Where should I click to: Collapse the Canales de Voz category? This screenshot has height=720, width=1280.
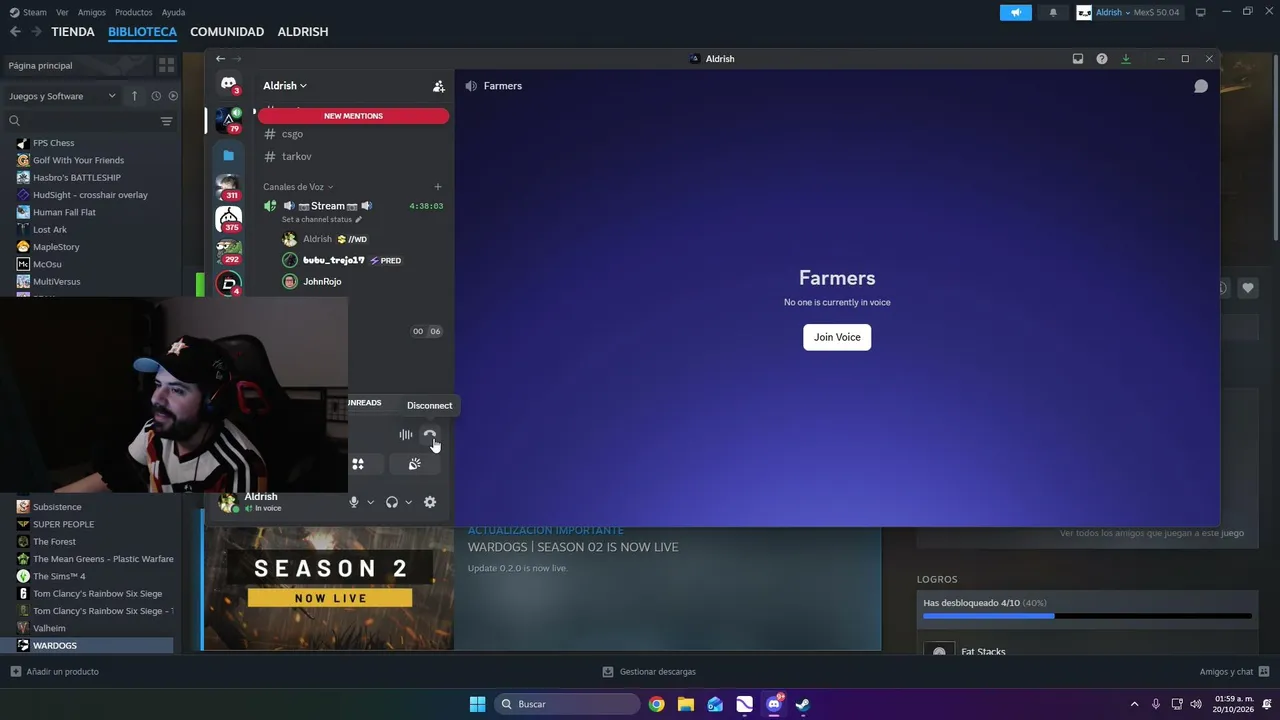298,187
